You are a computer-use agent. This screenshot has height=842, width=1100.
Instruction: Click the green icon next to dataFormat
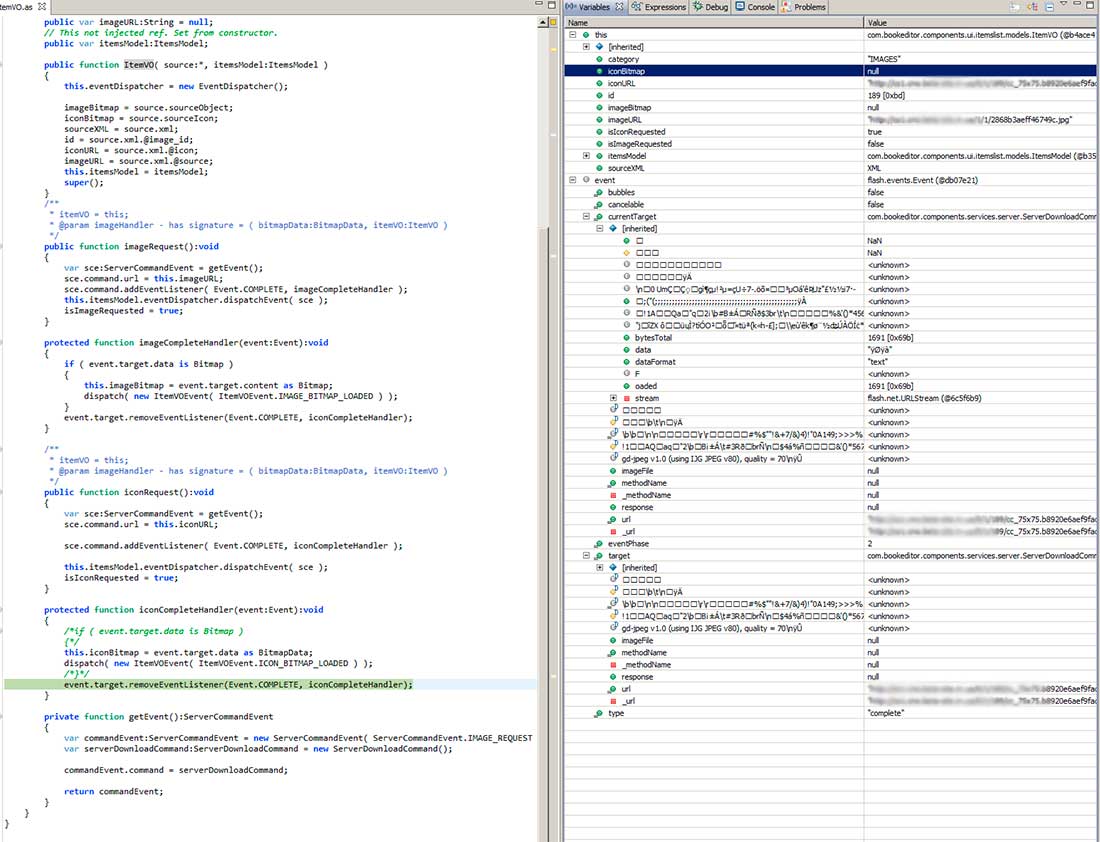(626, 361)
